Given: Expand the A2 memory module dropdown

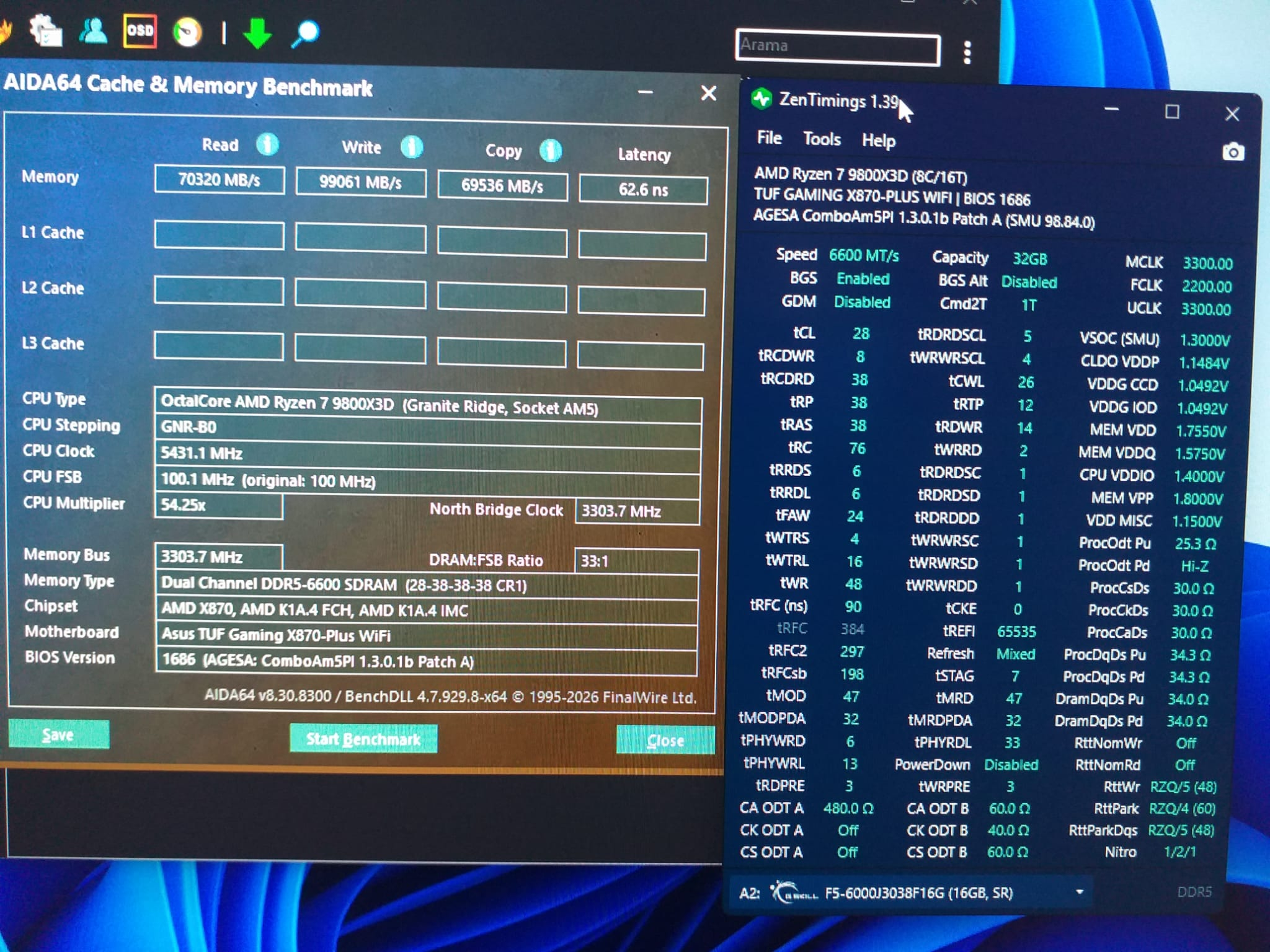Looking at the screenshot, I should point(1079,892).
